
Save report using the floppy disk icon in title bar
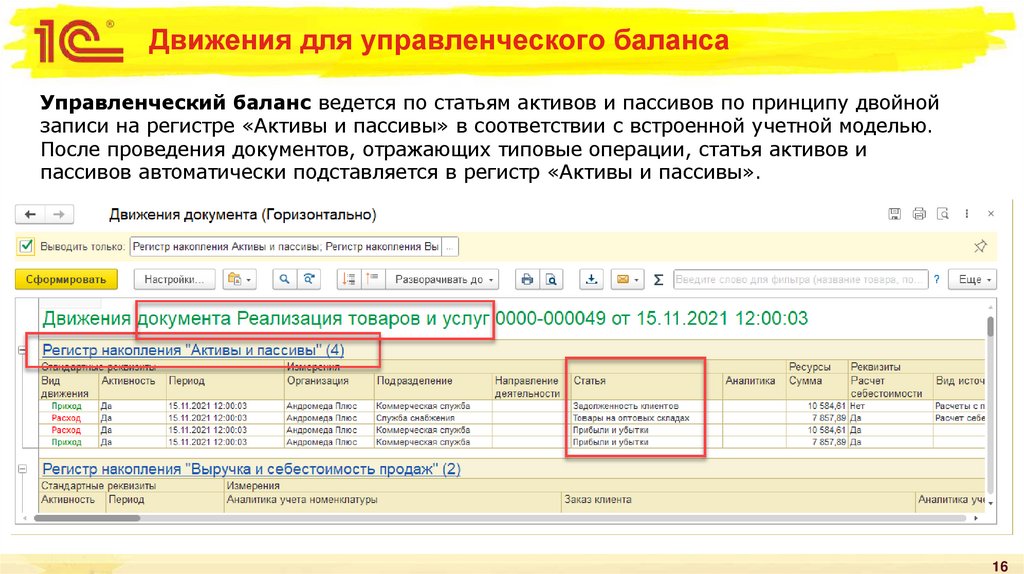pyautogui.click(x=895, y=214)
